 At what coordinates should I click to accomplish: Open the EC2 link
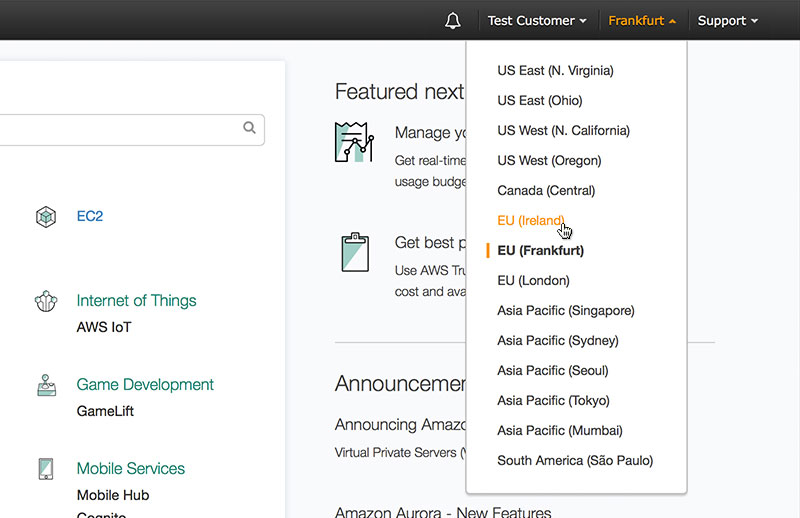tap(90, 216)
